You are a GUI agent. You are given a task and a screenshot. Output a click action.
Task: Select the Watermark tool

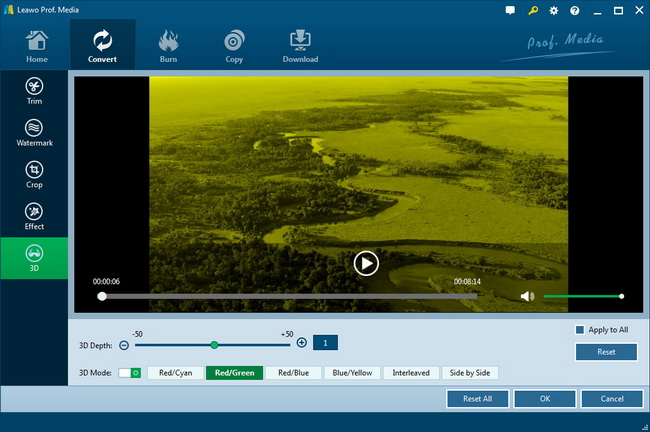pyautogui.click(x=34, y=133)
